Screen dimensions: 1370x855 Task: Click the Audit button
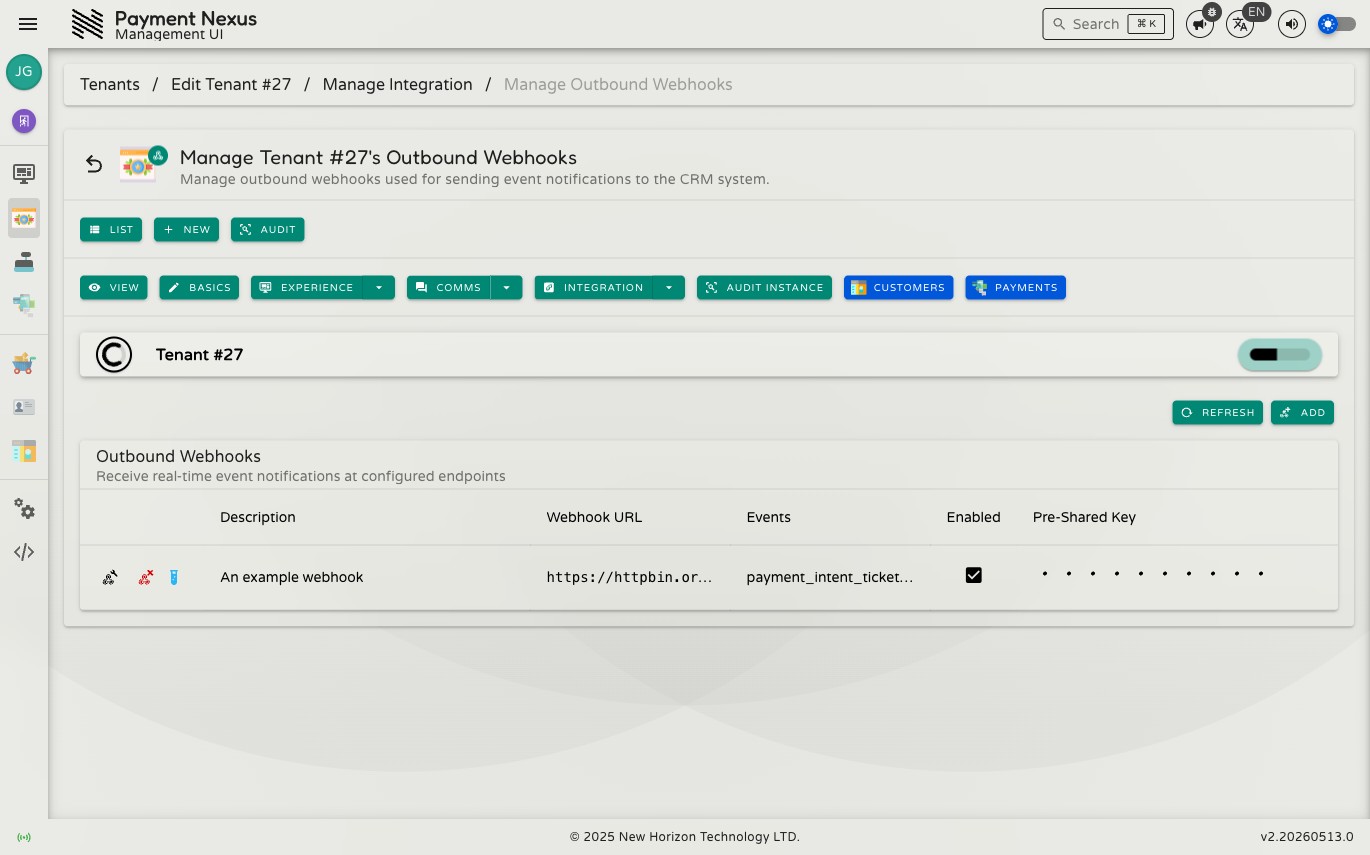(x=268, y=229)
